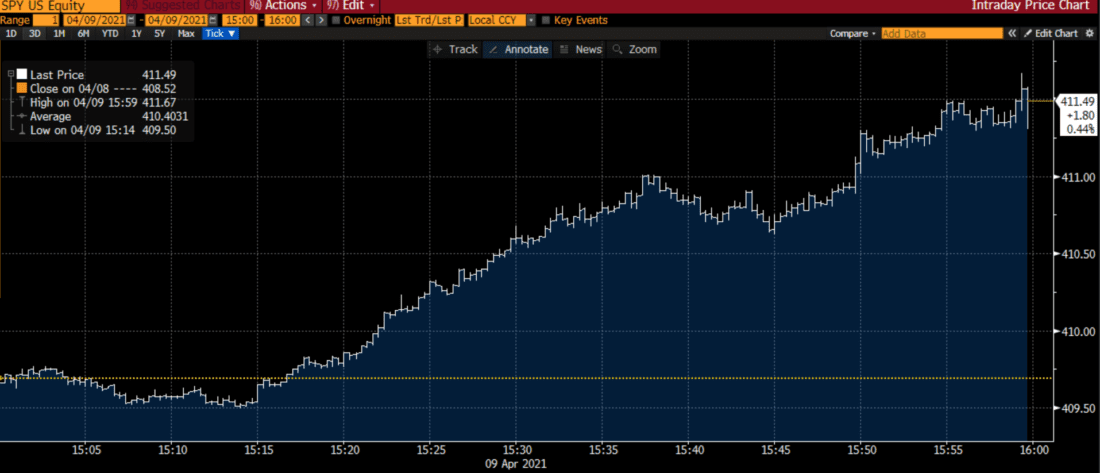Open the chart settings gear icon
This screenshot has width=1100, height=473.
(1089, 33)
